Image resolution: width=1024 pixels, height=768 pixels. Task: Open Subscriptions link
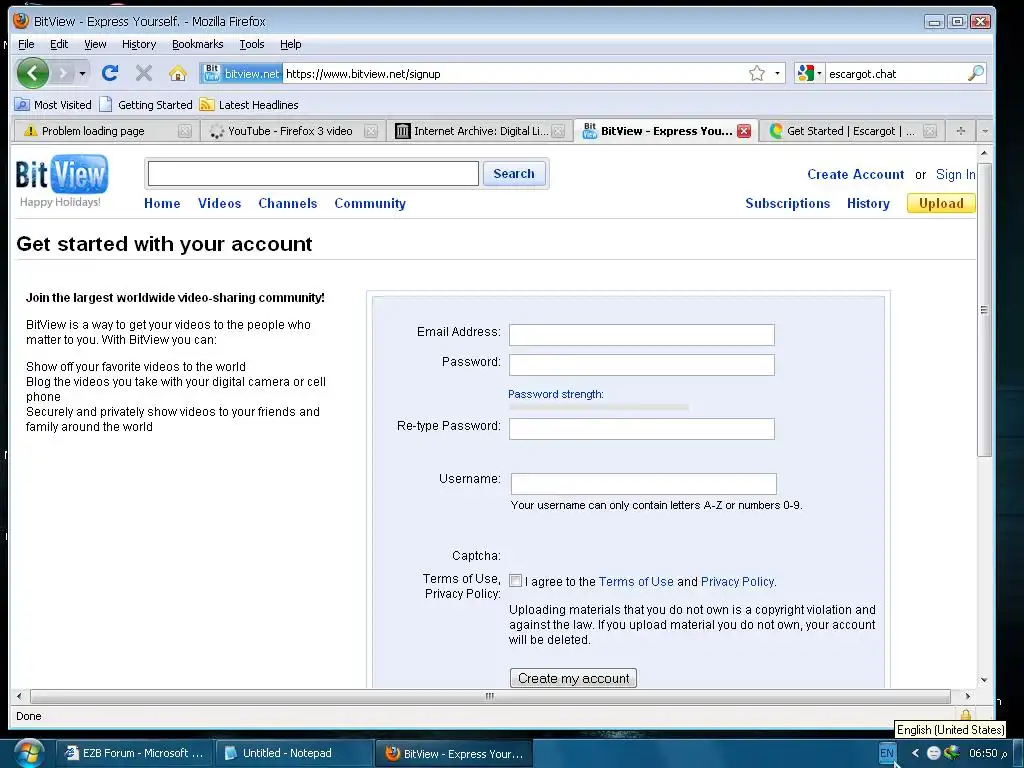point(788,204)
